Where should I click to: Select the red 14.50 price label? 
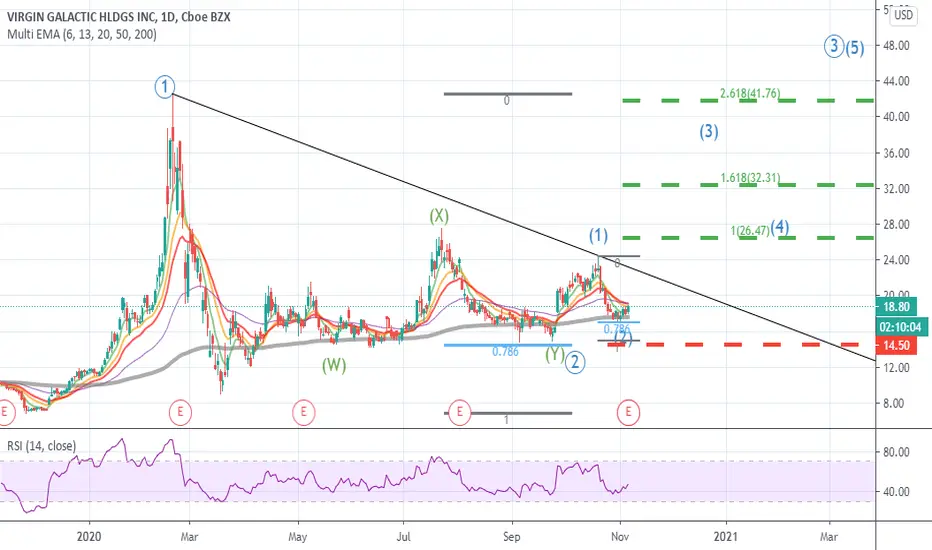pyautogui.click(x=896, y=345)
